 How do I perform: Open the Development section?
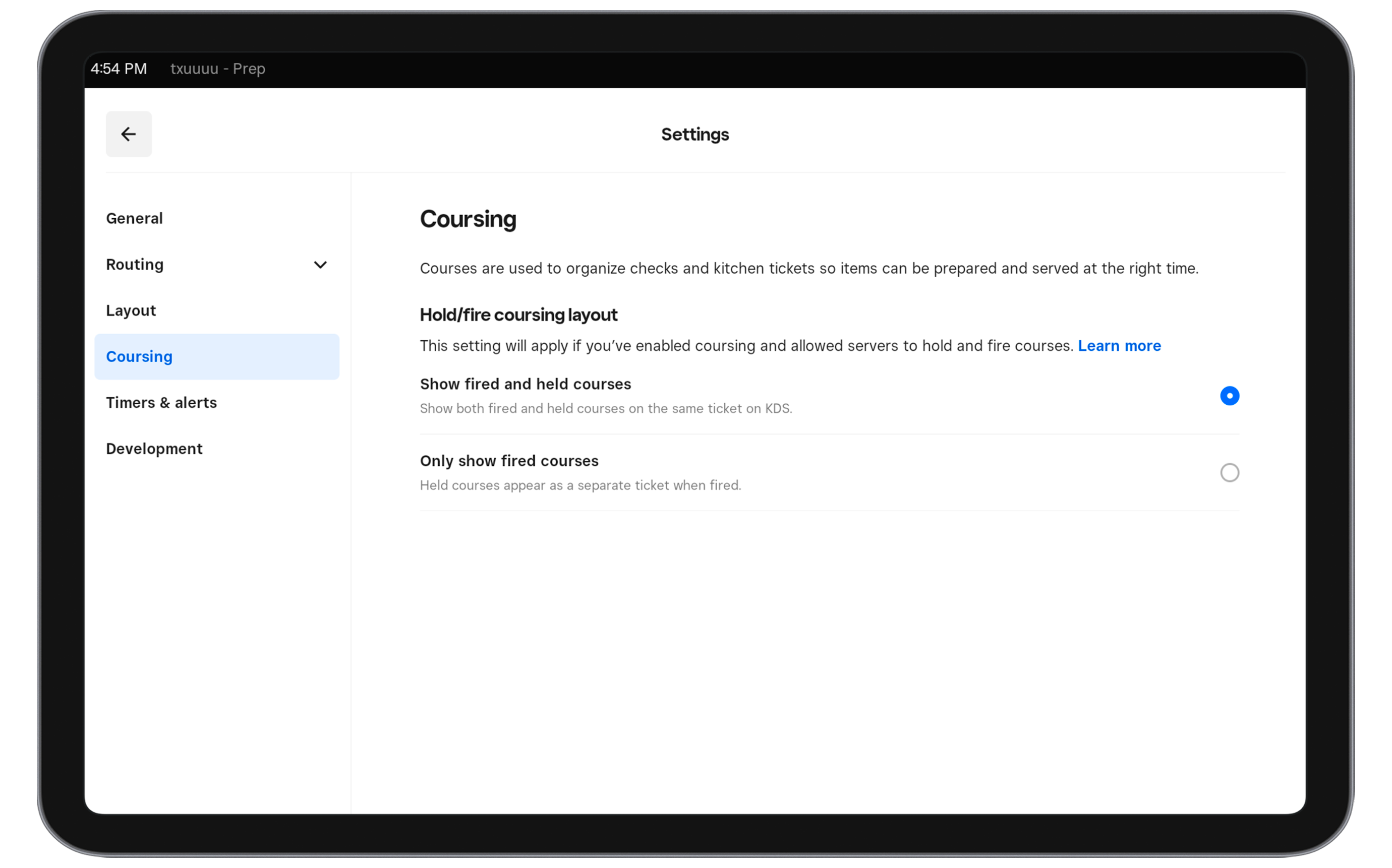coord(154,448)
